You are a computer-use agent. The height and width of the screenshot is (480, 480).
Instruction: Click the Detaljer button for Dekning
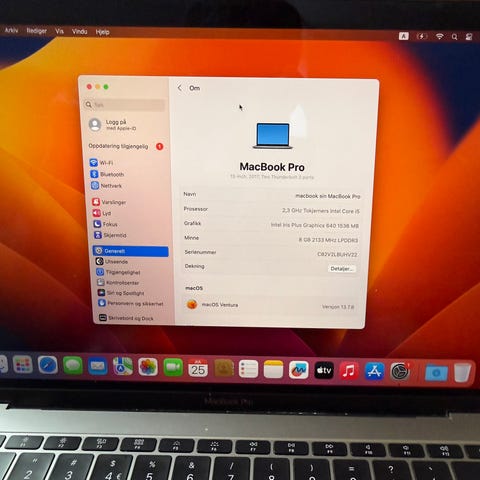tap(342, 269)
